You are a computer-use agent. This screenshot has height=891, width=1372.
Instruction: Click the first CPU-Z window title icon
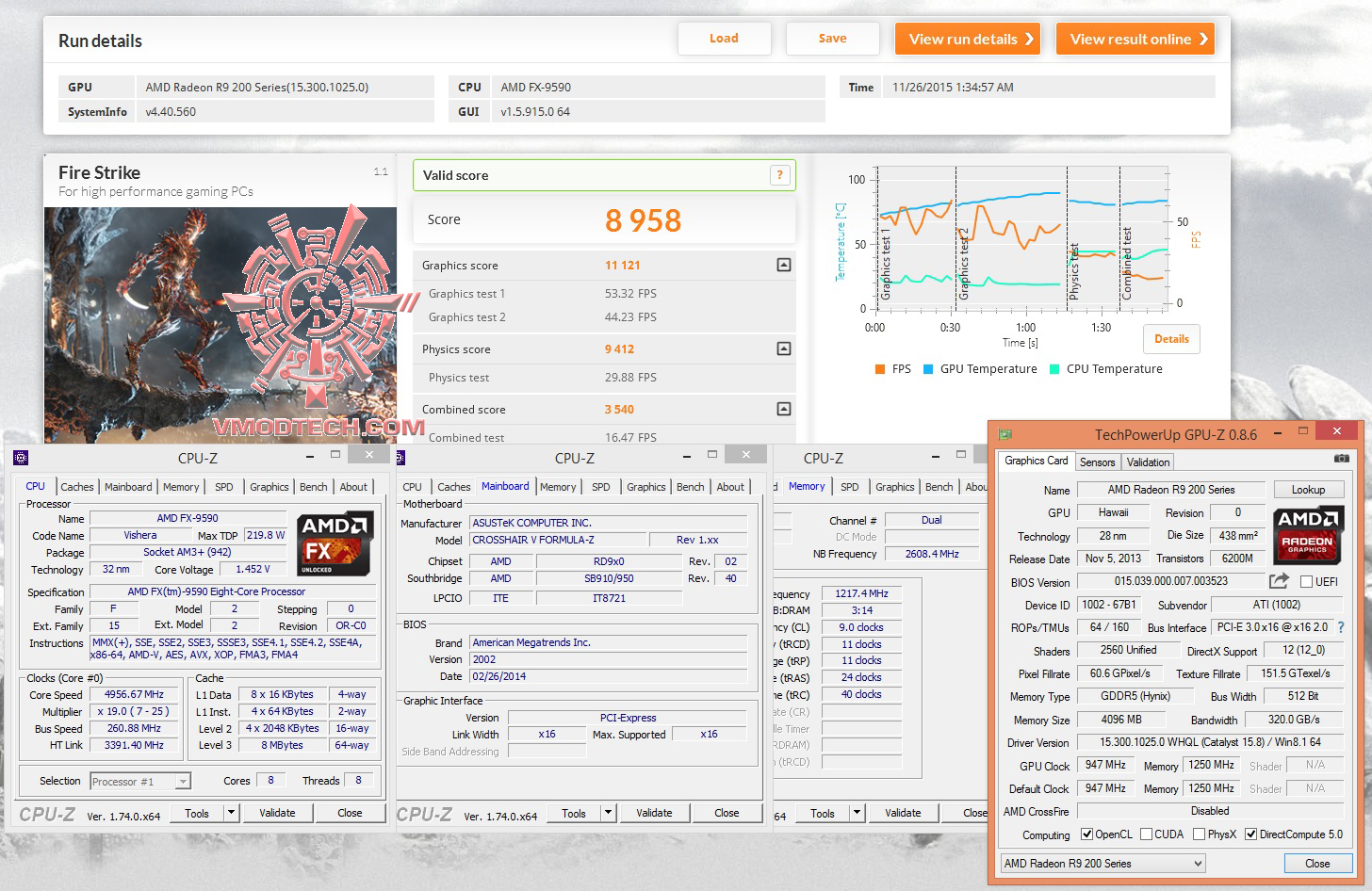pyautogui.click(x=21, y=458)
